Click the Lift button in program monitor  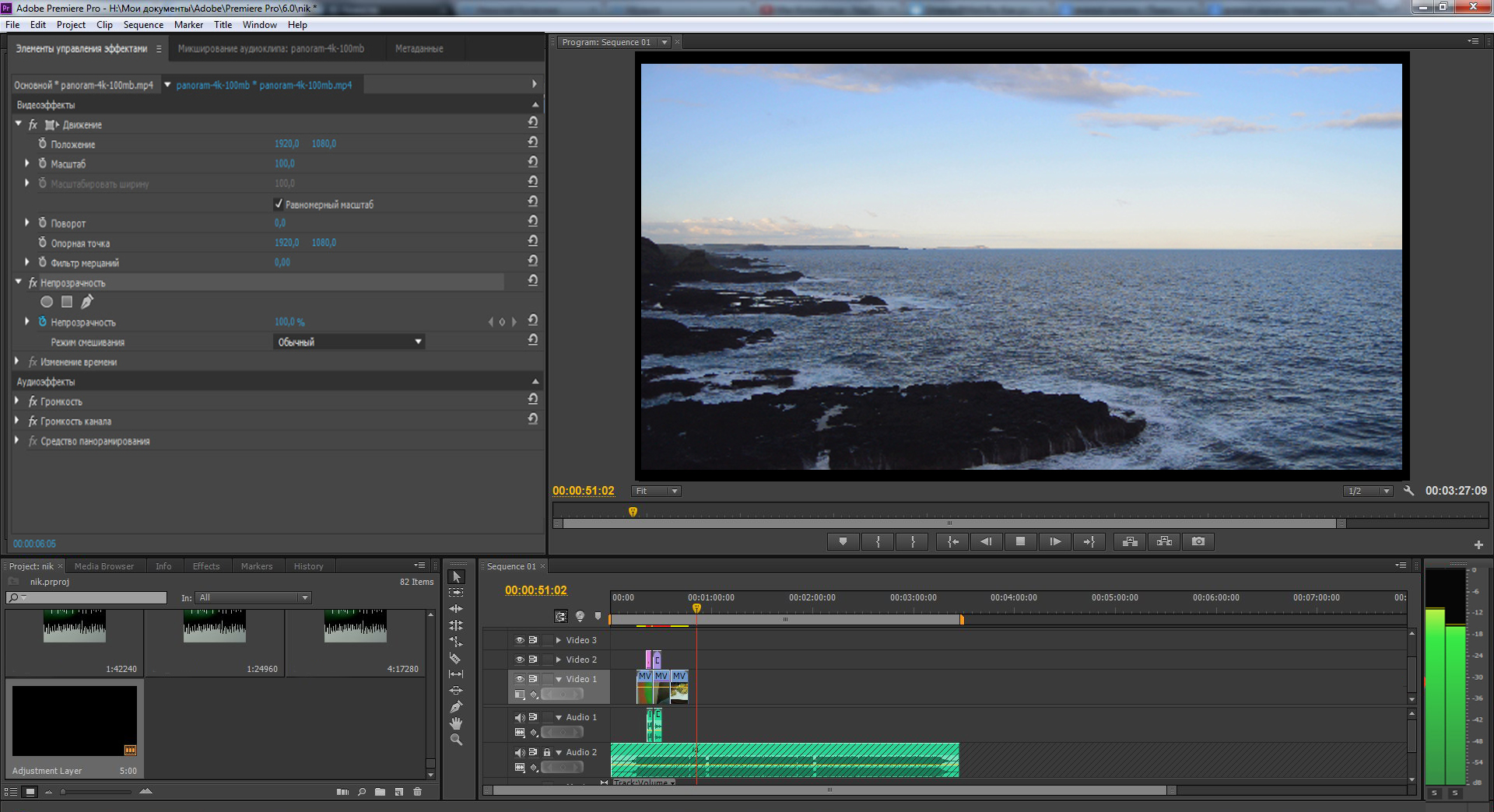click(1130, 541)
